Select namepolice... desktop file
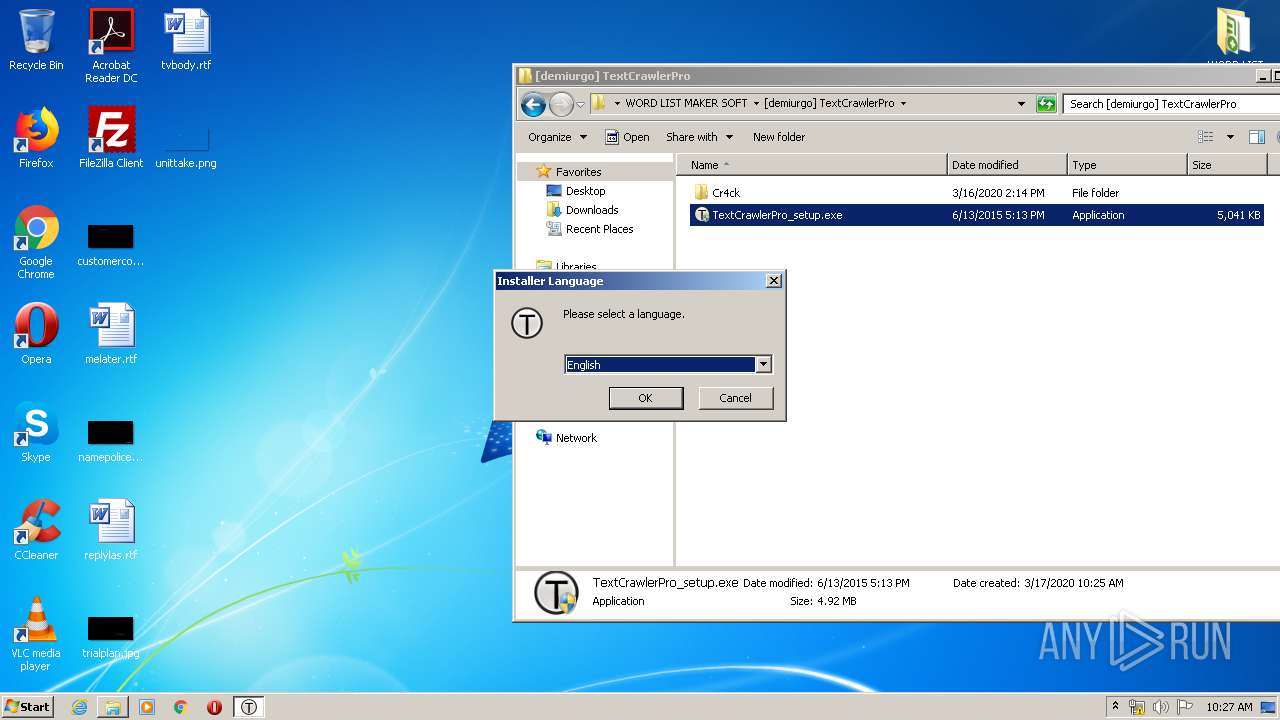1280x720 pixels. [111, 441]
